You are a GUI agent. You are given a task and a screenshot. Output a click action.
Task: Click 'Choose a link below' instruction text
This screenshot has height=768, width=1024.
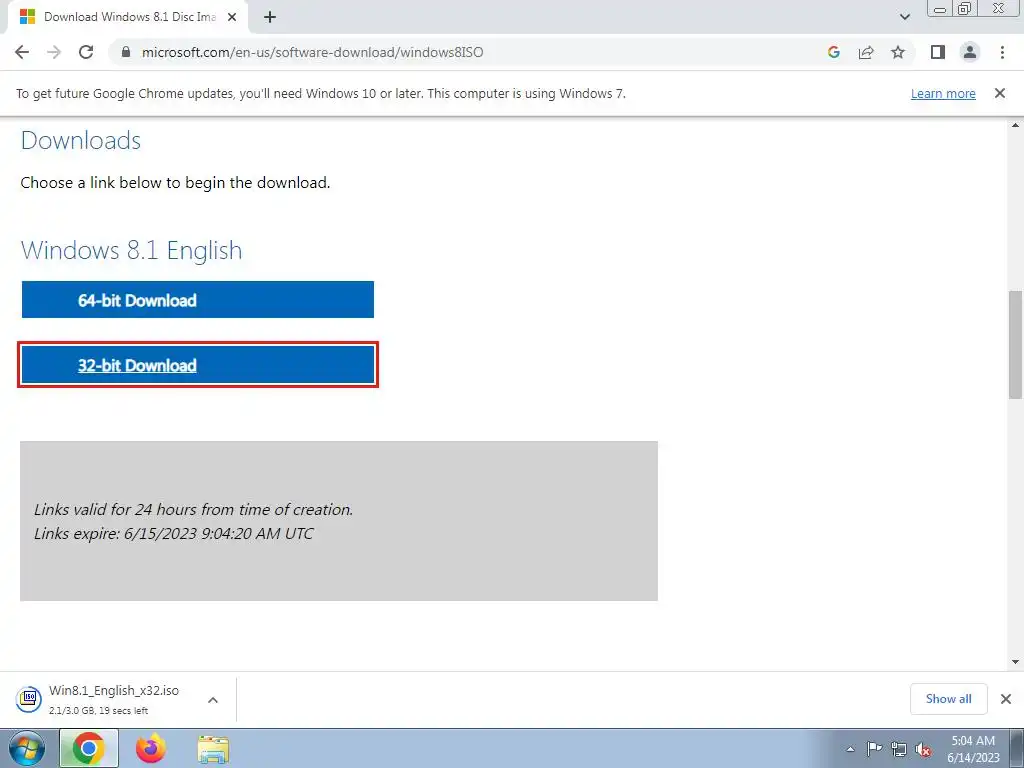point(175,183)
